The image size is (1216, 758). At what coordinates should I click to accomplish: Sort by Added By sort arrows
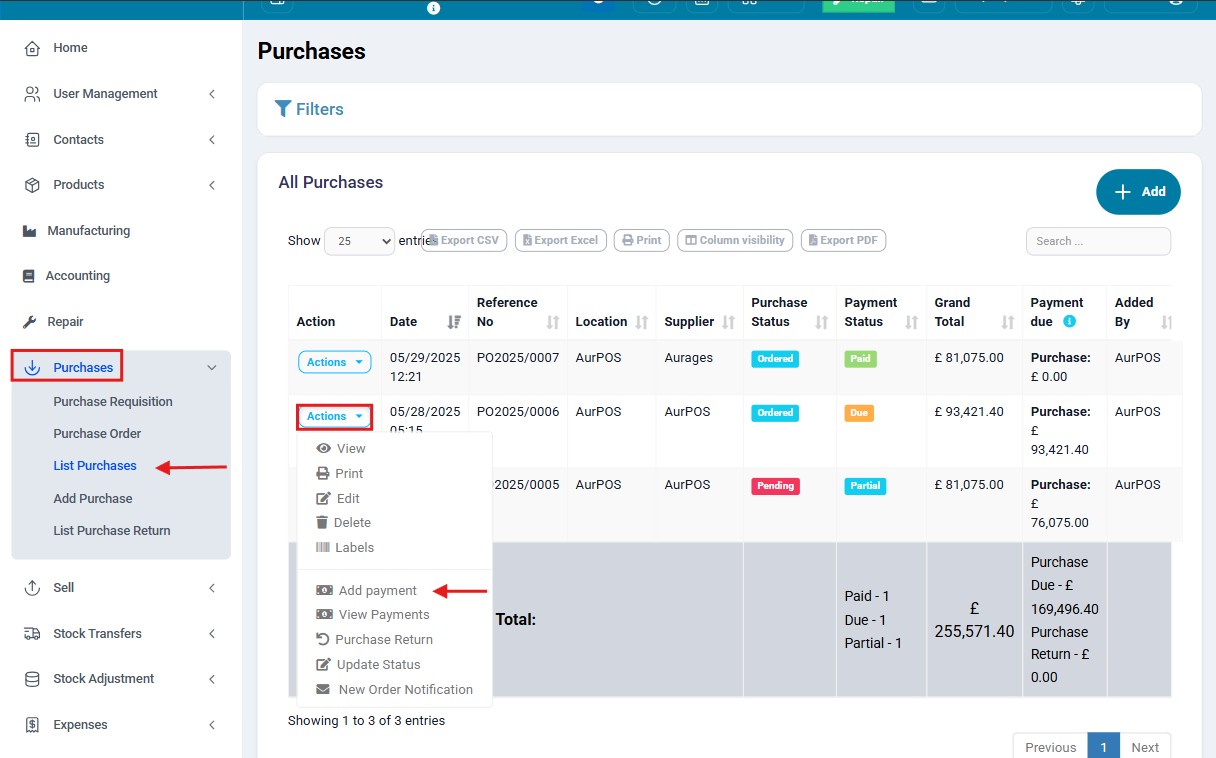pyautogui.click(x=1166, y=322)
